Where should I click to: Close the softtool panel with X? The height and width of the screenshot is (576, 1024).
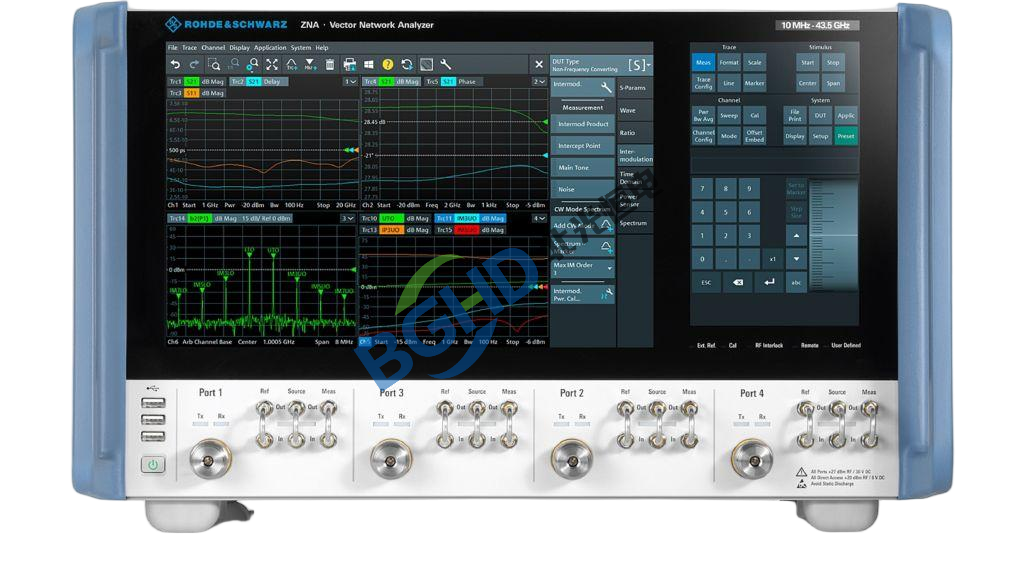click(x=539, y=65)
